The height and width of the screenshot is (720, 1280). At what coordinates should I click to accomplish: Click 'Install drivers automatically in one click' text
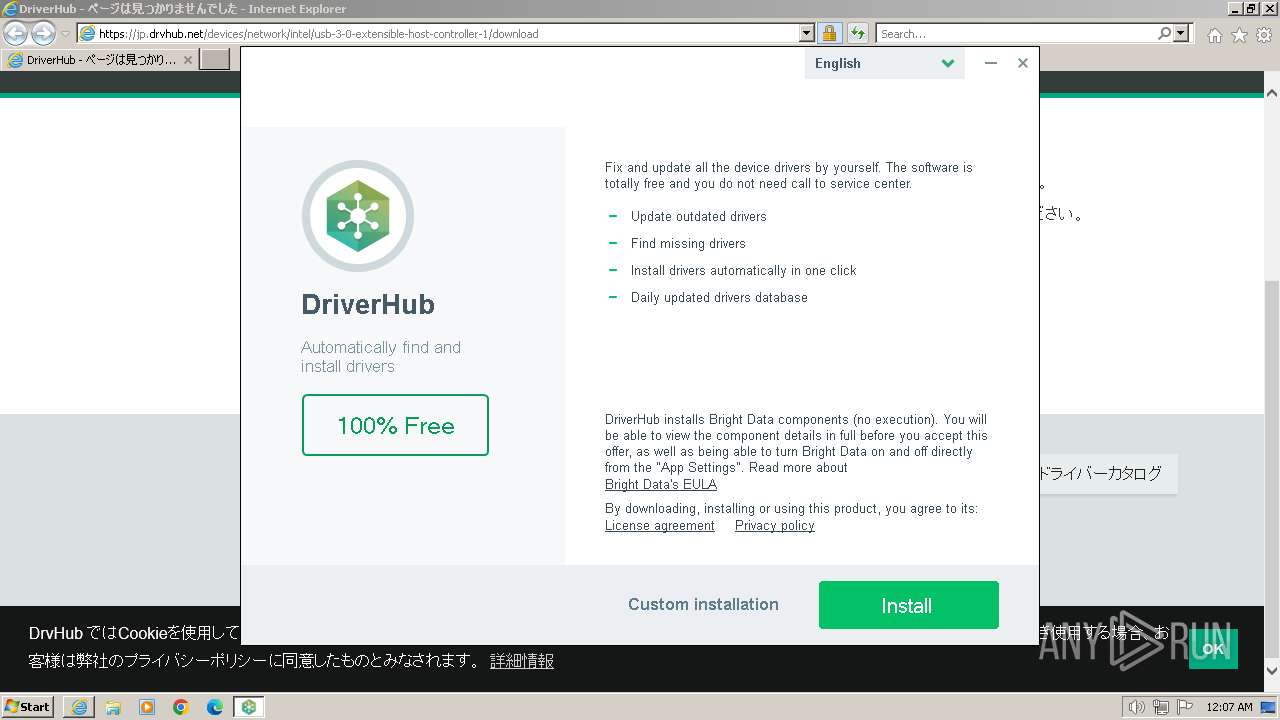[x=744, y=270]
